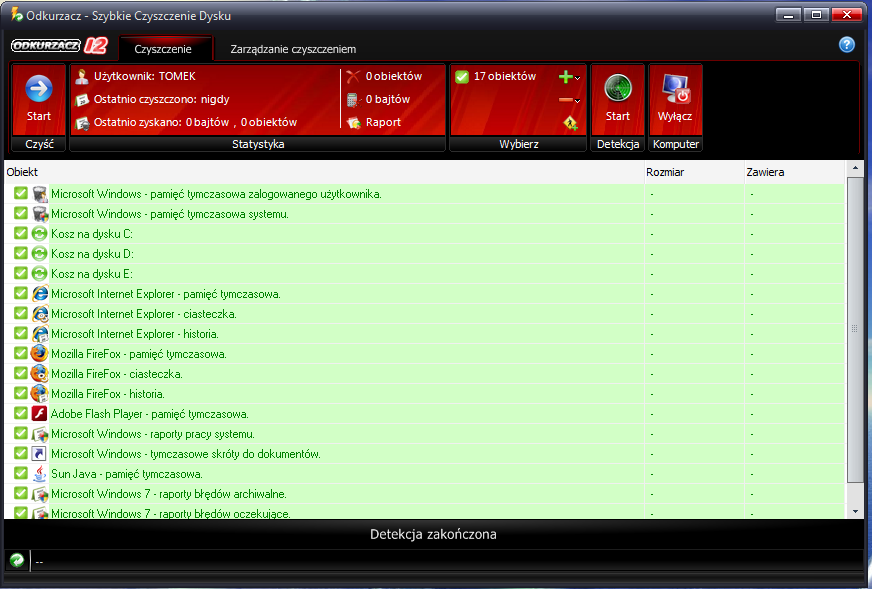The height and width of the screenshot is (589, 872).
Task: Open the Raport link
Action: click(x=382, y=122)
